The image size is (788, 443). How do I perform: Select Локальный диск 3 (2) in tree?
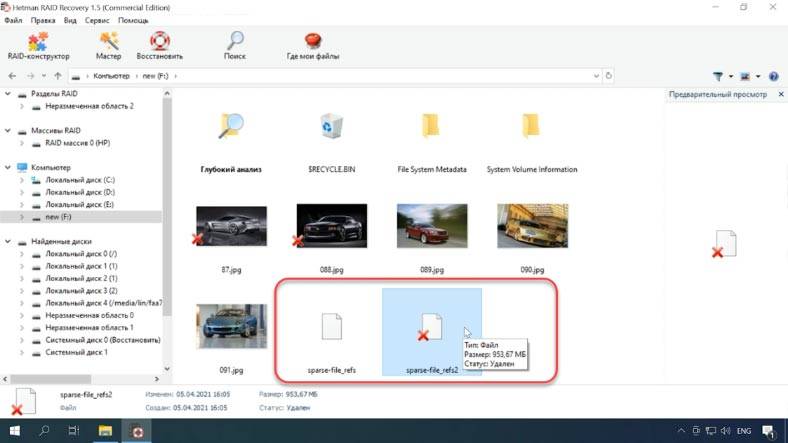coord(81,291)
